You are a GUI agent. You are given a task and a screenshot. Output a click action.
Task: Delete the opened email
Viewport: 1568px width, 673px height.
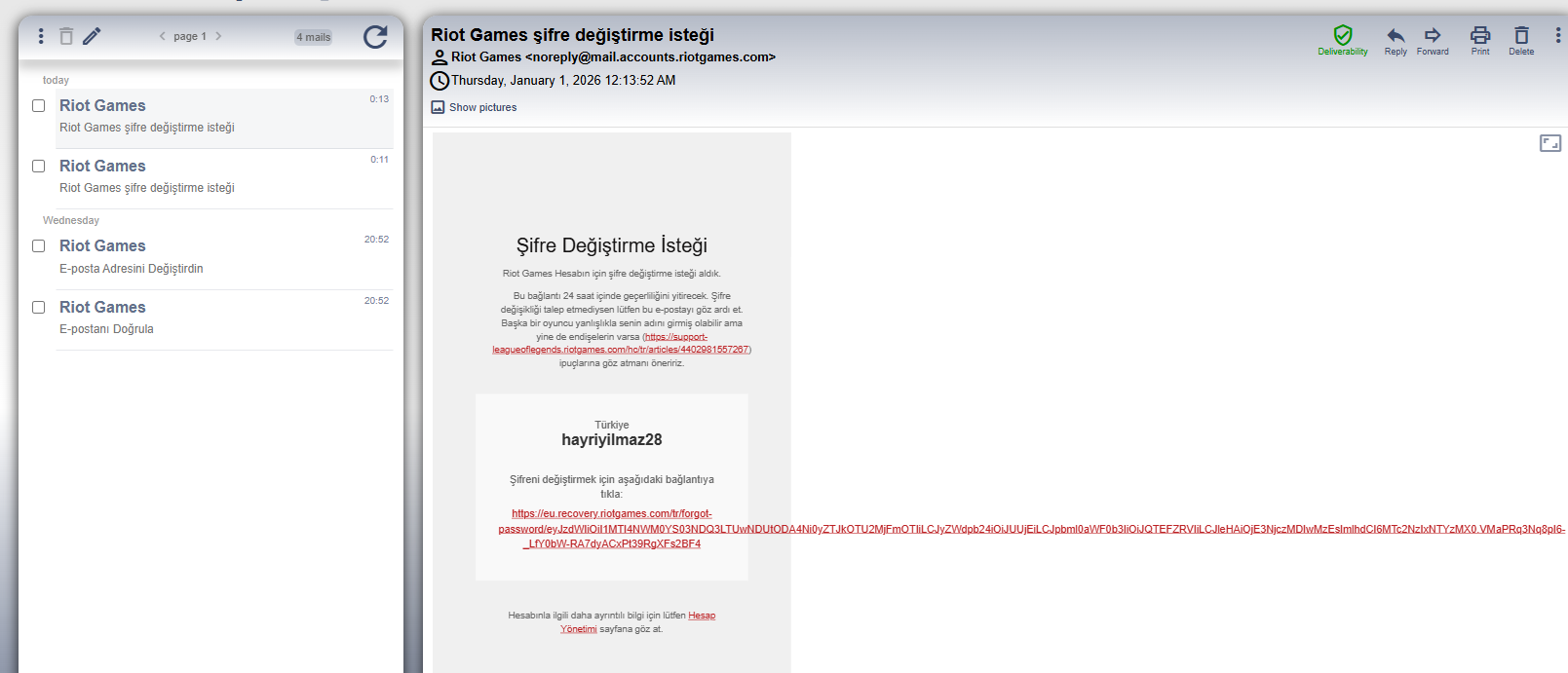(1521, 41)
